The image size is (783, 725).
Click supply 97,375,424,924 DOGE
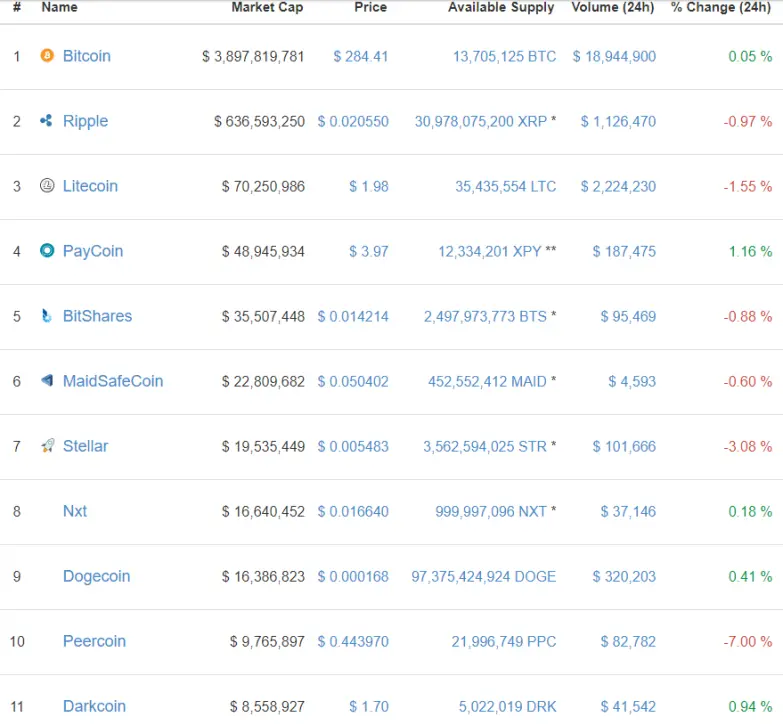pyautogui.click(x=483, y=576)
